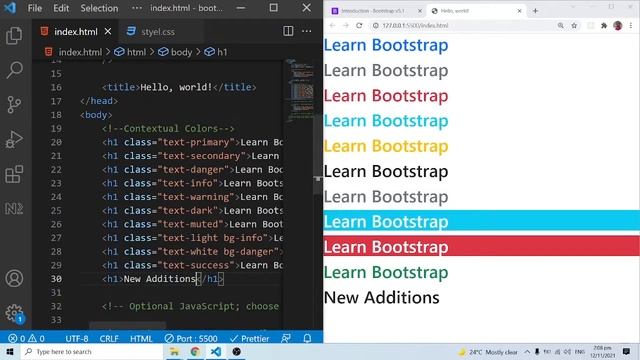640x360 pixels.
Task: Split the editor to the right
Action: [x=288, y=31]
